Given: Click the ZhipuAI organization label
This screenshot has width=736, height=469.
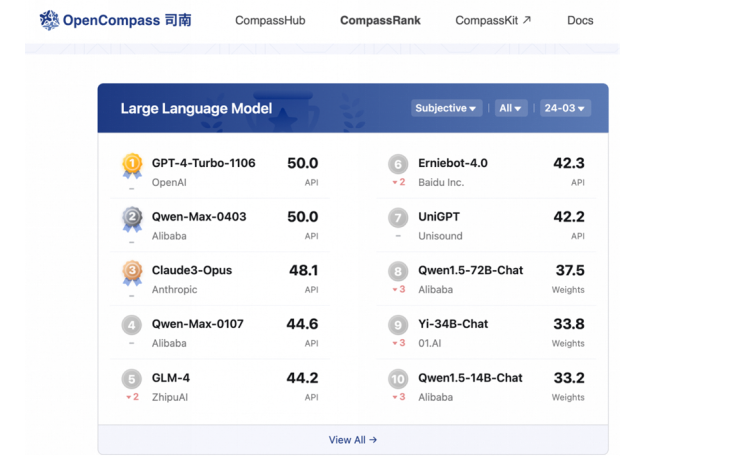Looking at the screenshot, I should pyautogui.click(x=169, y=397).
